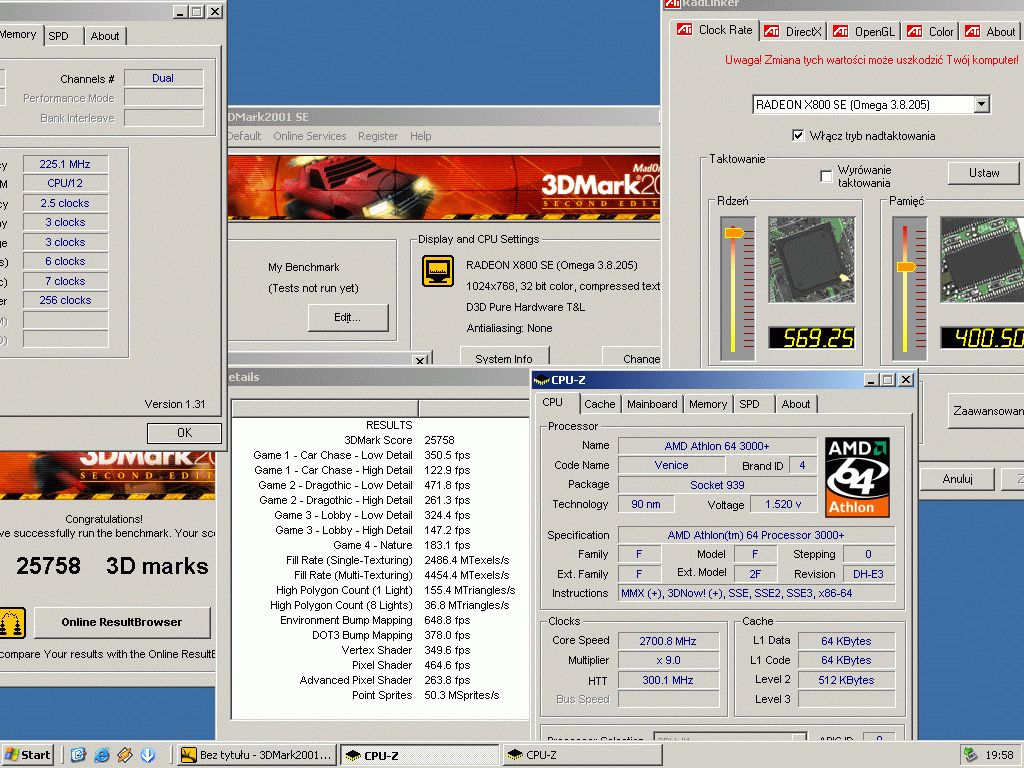Click the blue down-arrow quick launch icon
The width and height of the screenshot is (1024, 768).
click(x=148, y=755)
